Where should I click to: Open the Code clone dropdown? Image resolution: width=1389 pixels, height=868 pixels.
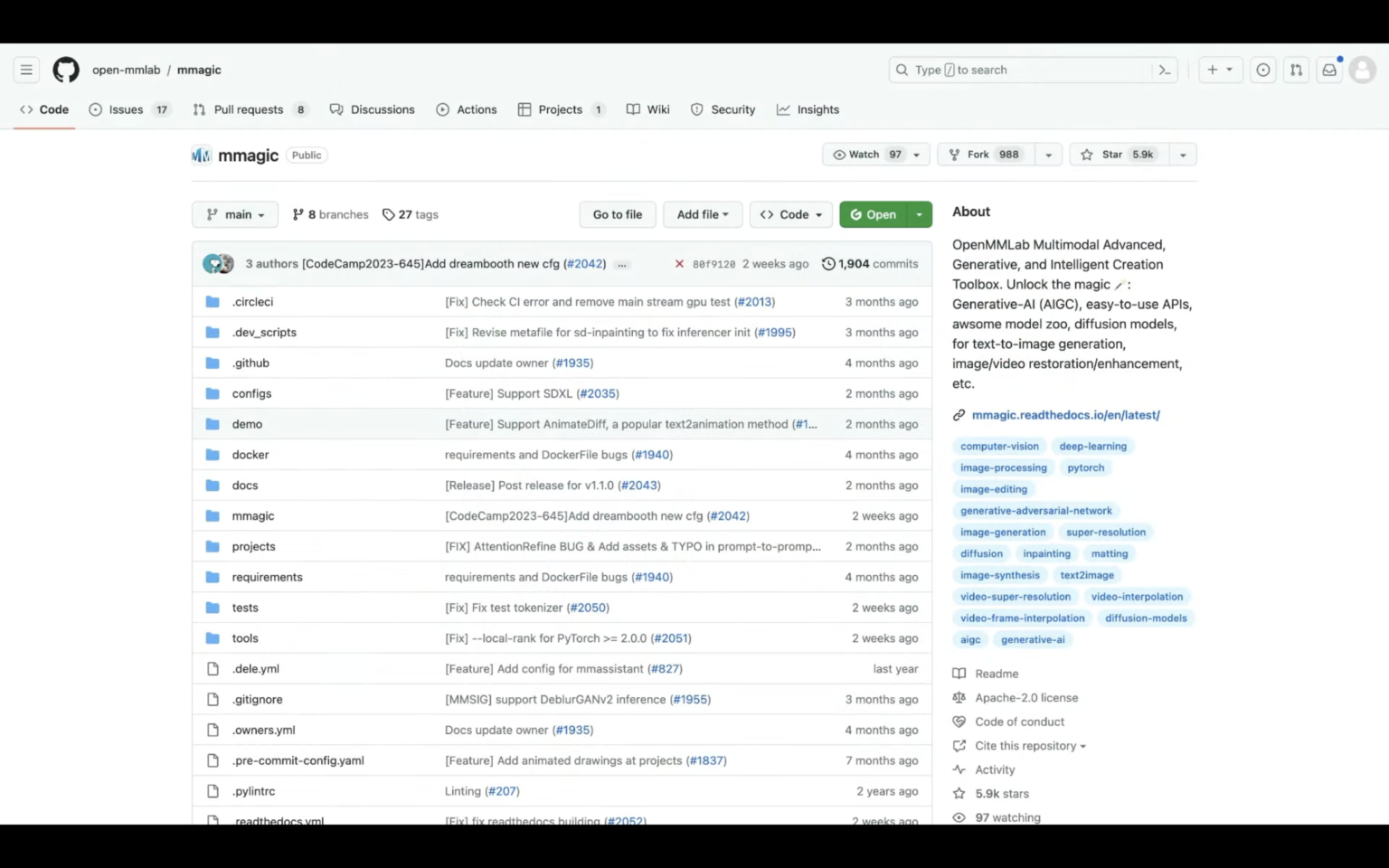point(790,214)
